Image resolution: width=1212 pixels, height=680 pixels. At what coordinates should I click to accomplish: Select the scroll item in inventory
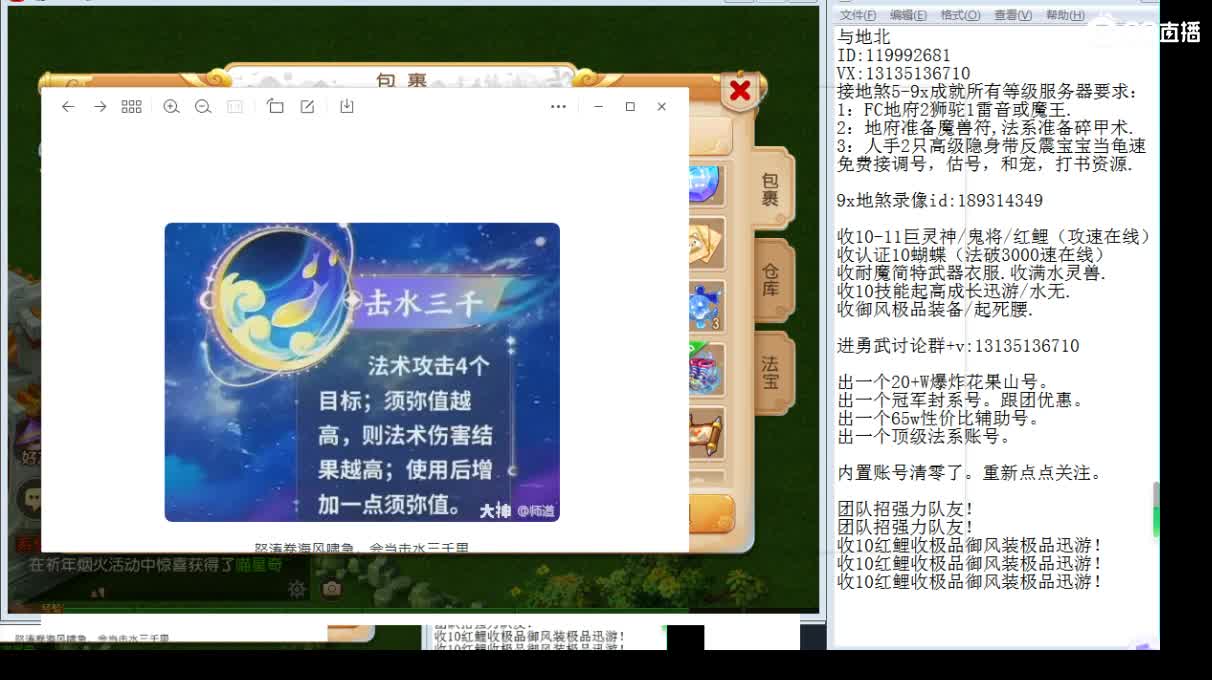coord(705,432)
